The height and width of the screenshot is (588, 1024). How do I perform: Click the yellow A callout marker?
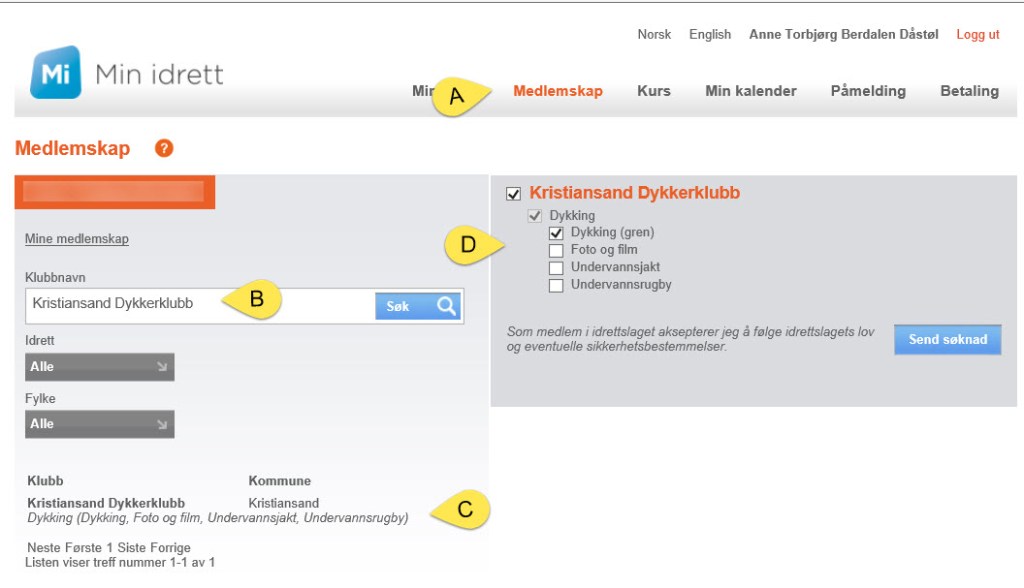(x=459, y=96)
